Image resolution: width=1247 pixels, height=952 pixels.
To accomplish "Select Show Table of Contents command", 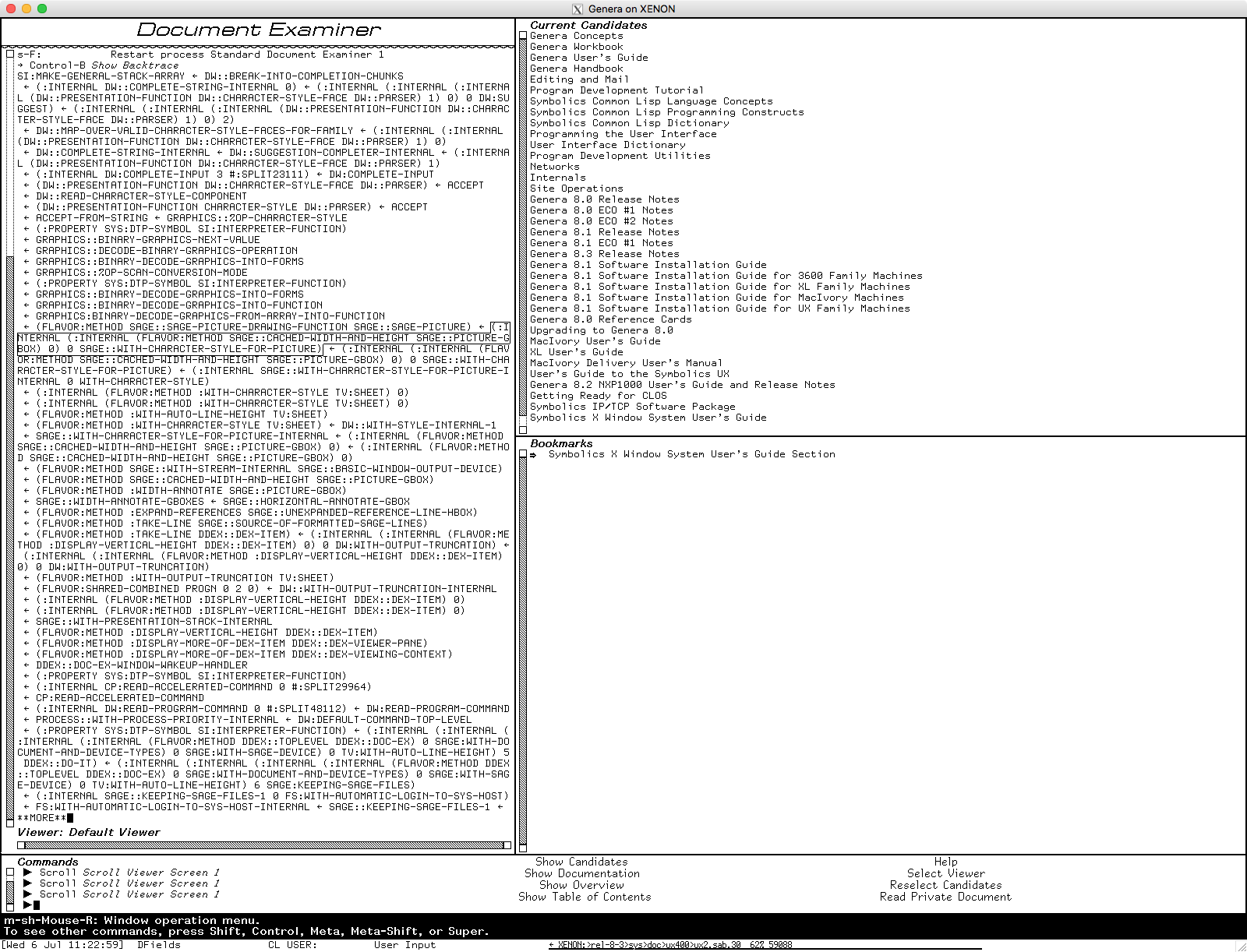I will pos(585,897).
